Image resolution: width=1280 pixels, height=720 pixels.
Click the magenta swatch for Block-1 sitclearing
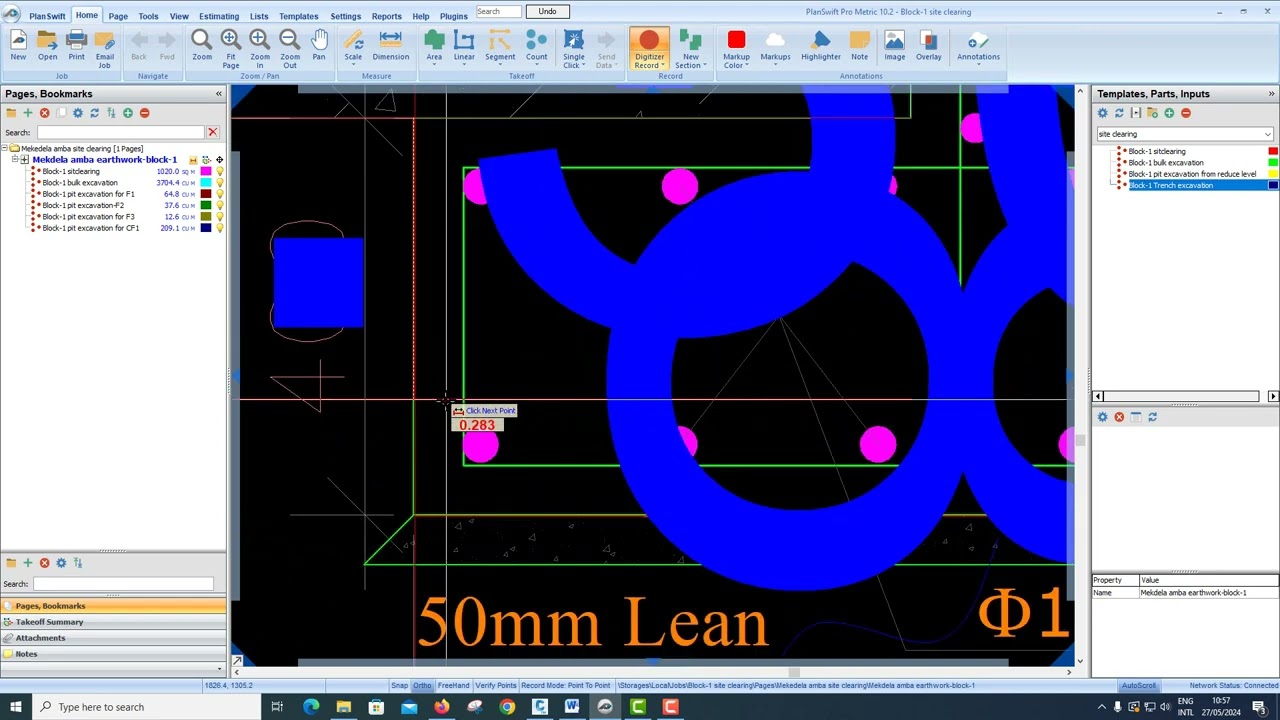(x=206, y=172)
